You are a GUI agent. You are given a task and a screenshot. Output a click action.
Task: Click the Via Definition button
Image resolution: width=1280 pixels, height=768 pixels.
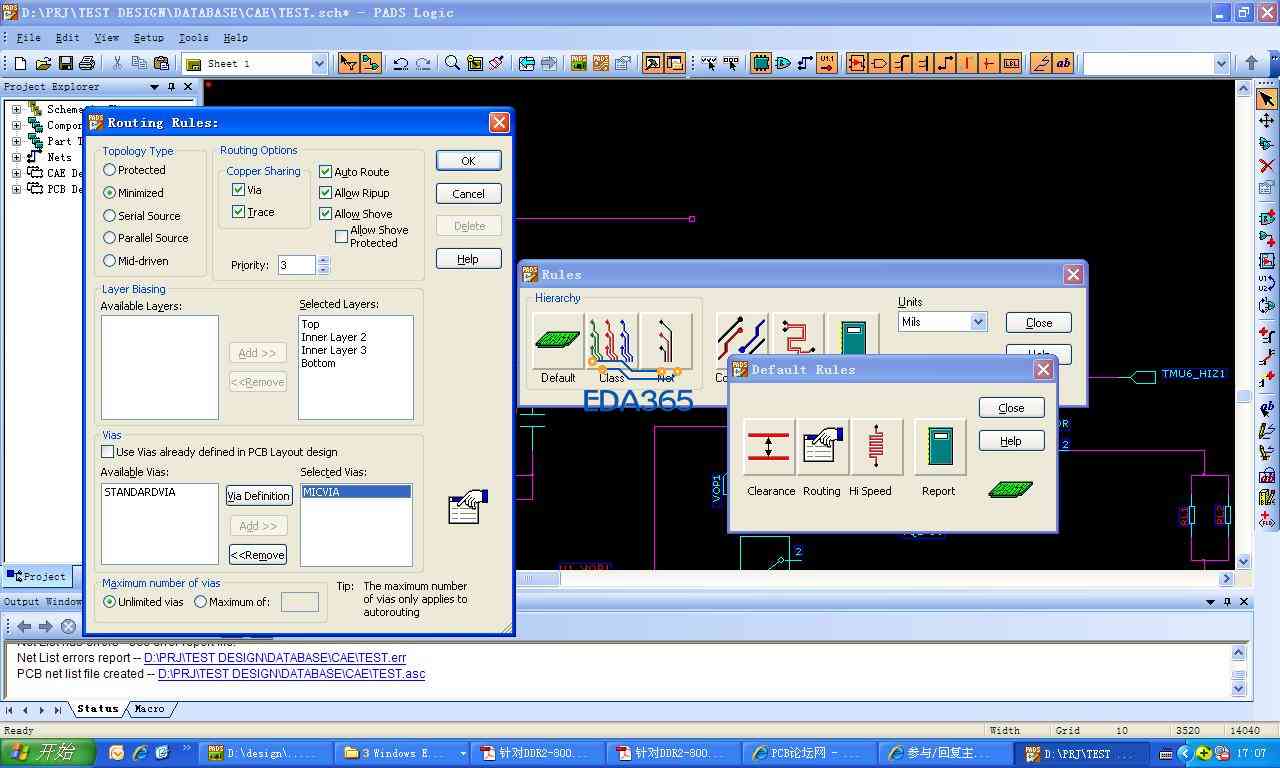(258, 496)
